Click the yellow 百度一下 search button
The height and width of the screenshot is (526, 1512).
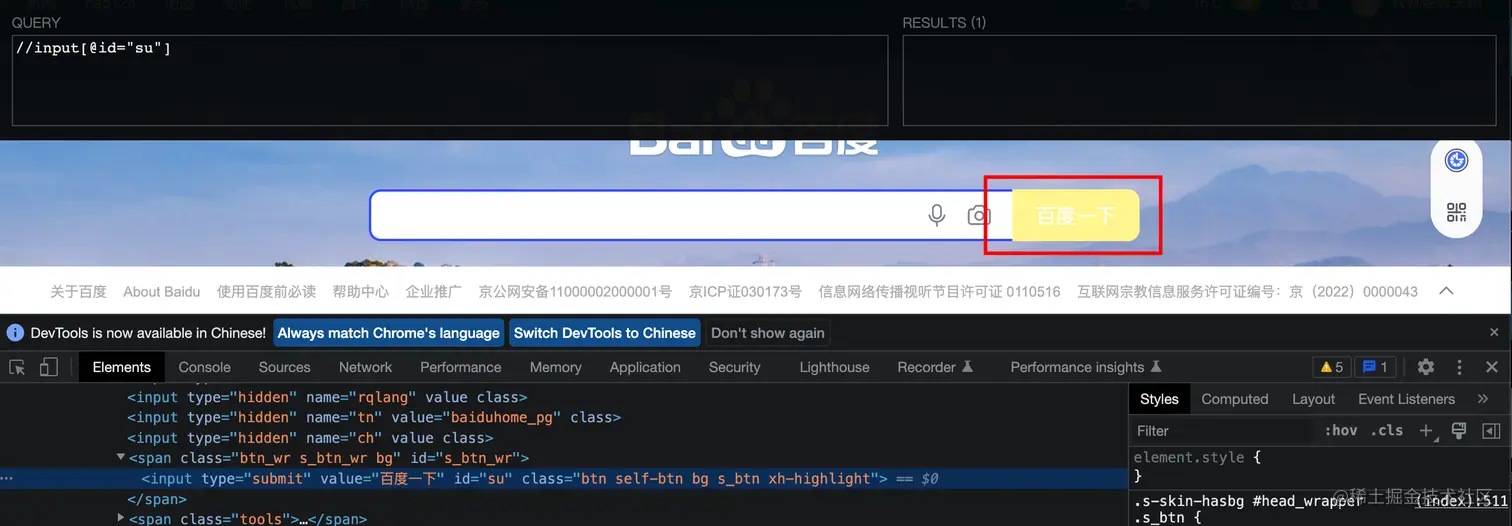(x=1075, y=215)
